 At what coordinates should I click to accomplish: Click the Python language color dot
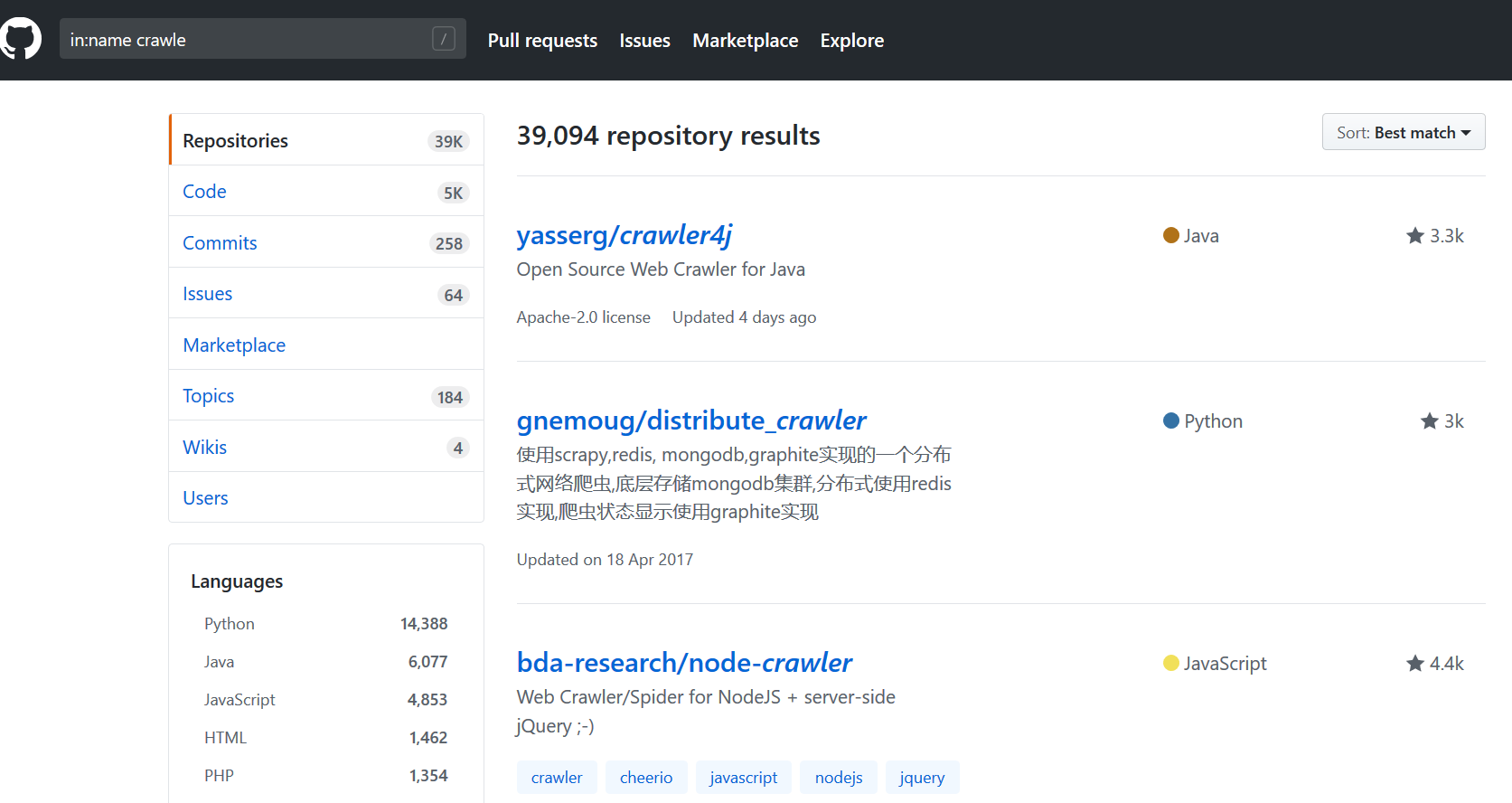pyautogui.click(x=1171, y=420)
